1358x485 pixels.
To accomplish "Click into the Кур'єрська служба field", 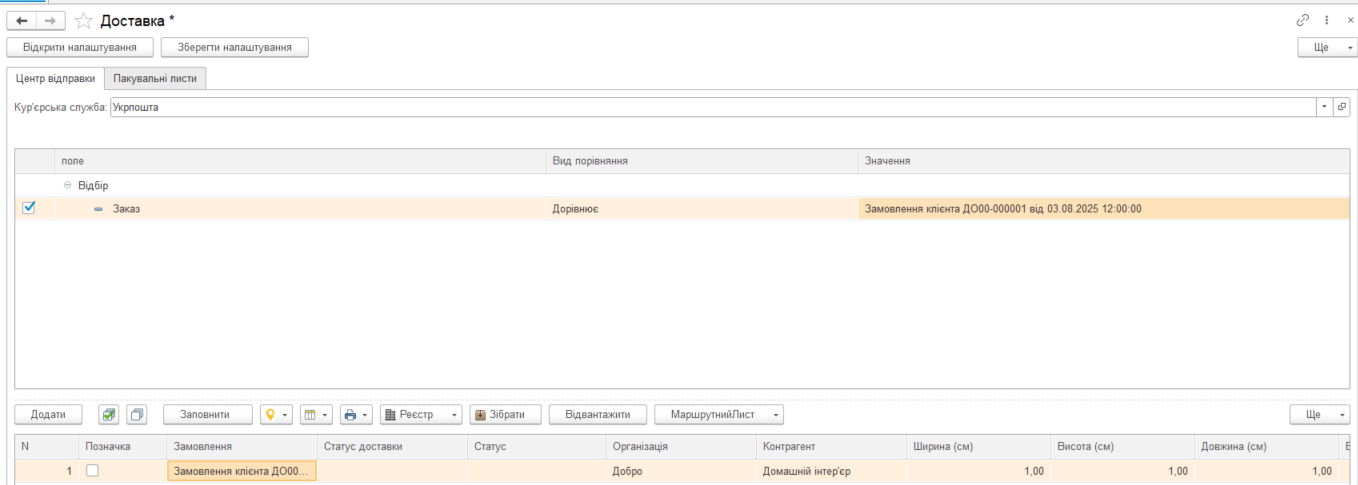I will coord(713,107).
